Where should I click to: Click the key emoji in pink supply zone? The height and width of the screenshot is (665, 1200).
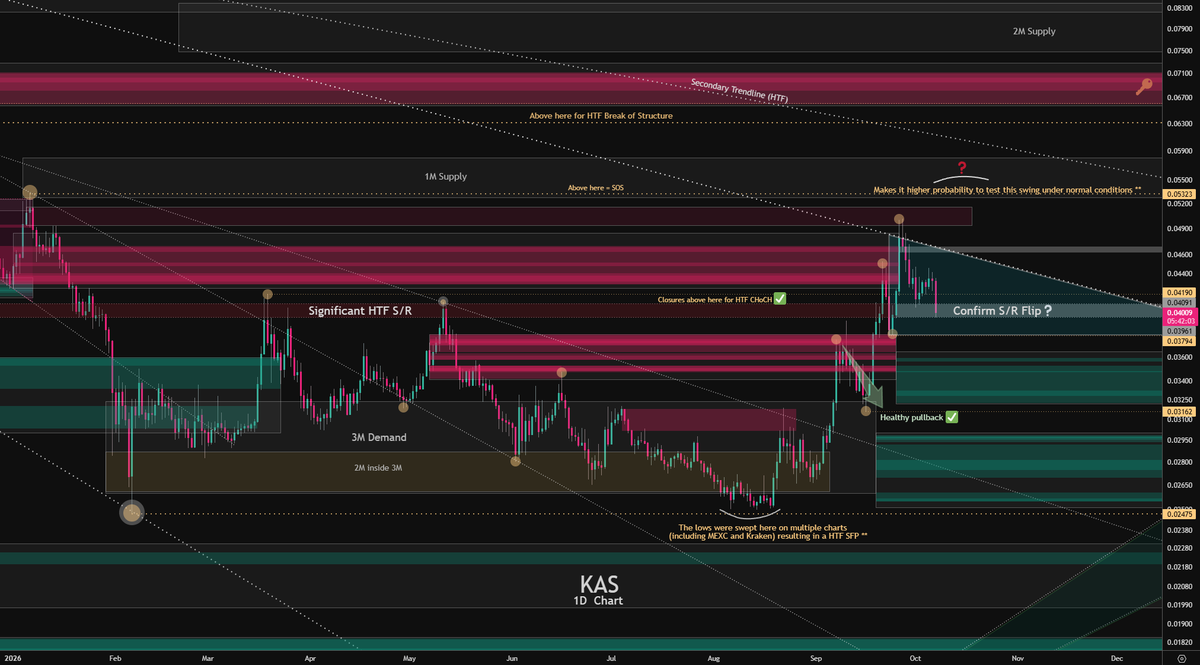click(x=1145, y=87)
